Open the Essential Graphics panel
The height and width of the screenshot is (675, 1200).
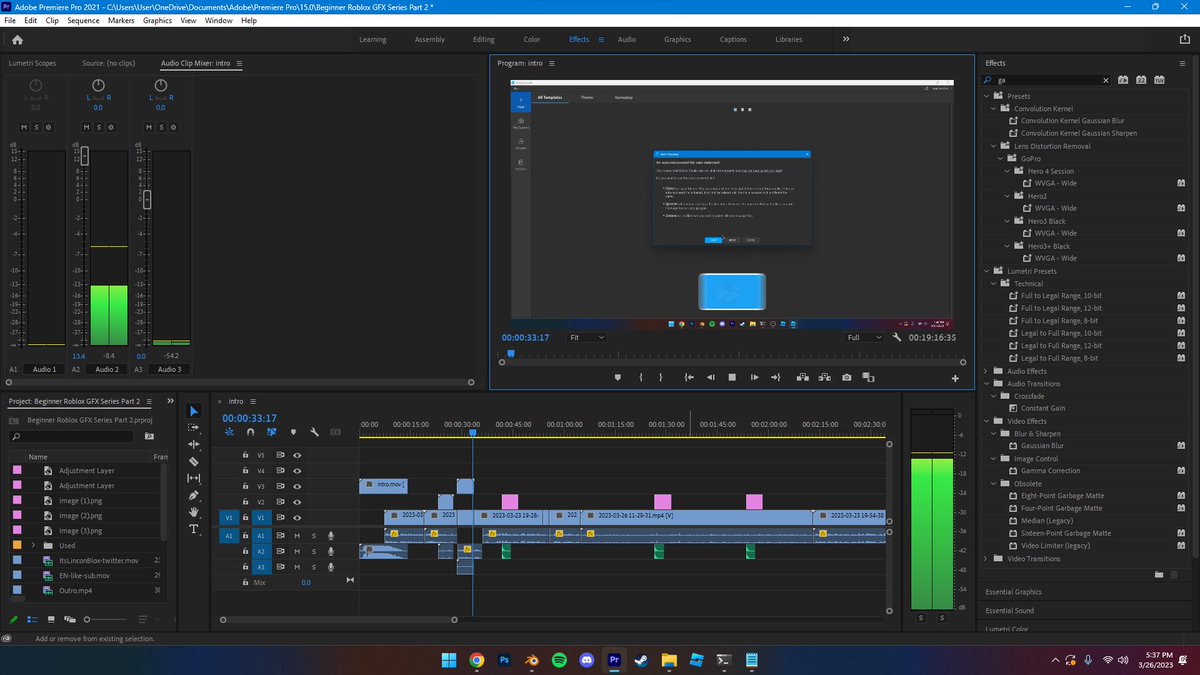tap(1015, 592)
